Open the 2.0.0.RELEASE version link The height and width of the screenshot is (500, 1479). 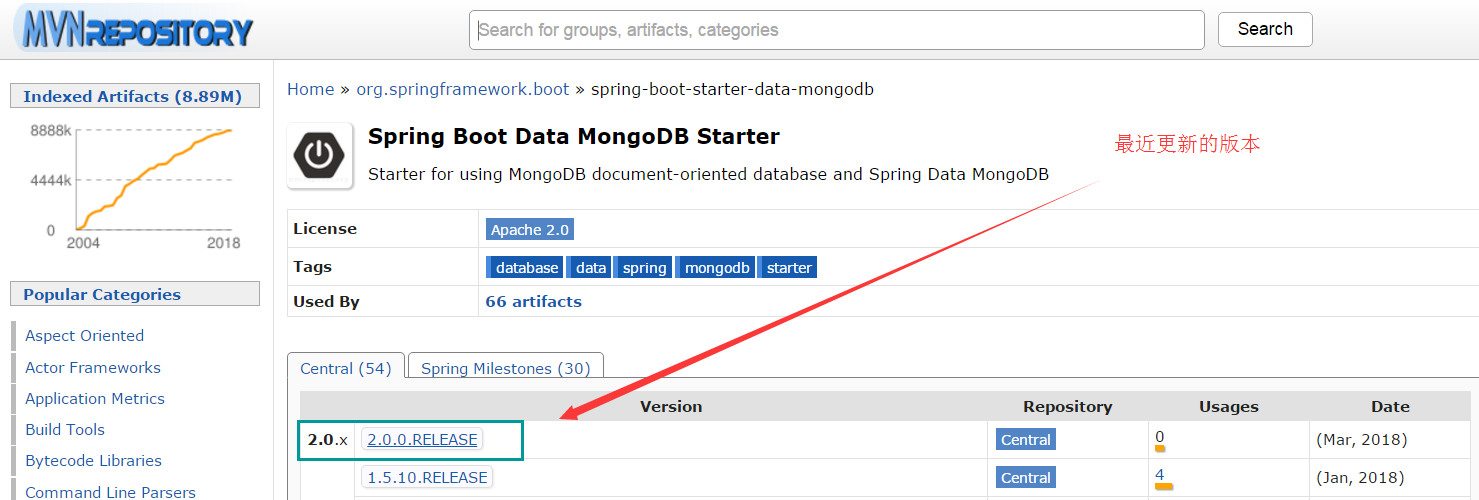click(x=422, y=439)
